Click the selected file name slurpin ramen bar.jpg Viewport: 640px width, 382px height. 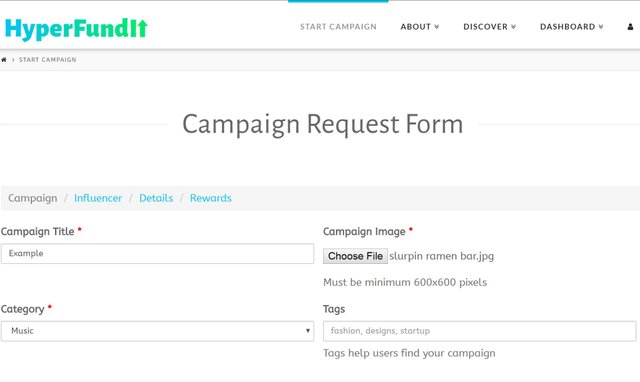pyautogui.click(x=442, y=256)
